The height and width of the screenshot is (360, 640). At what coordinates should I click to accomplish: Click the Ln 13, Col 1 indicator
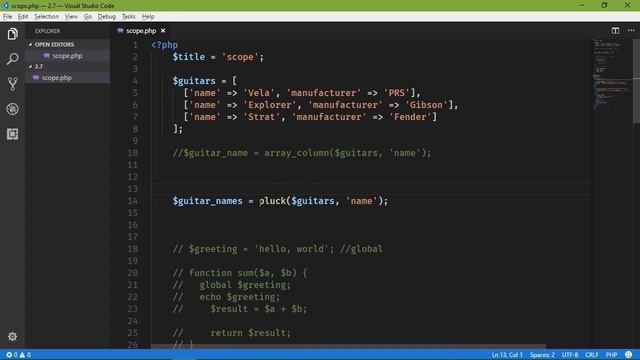(507, 355)
